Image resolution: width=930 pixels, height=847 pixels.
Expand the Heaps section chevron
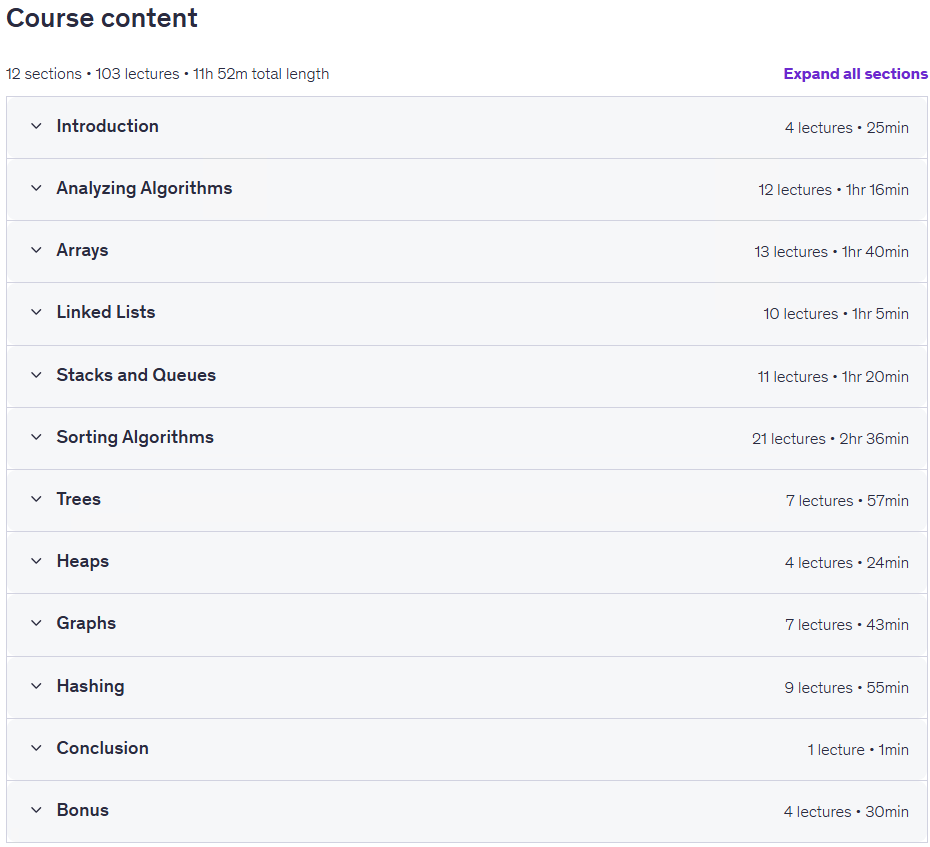36,562
